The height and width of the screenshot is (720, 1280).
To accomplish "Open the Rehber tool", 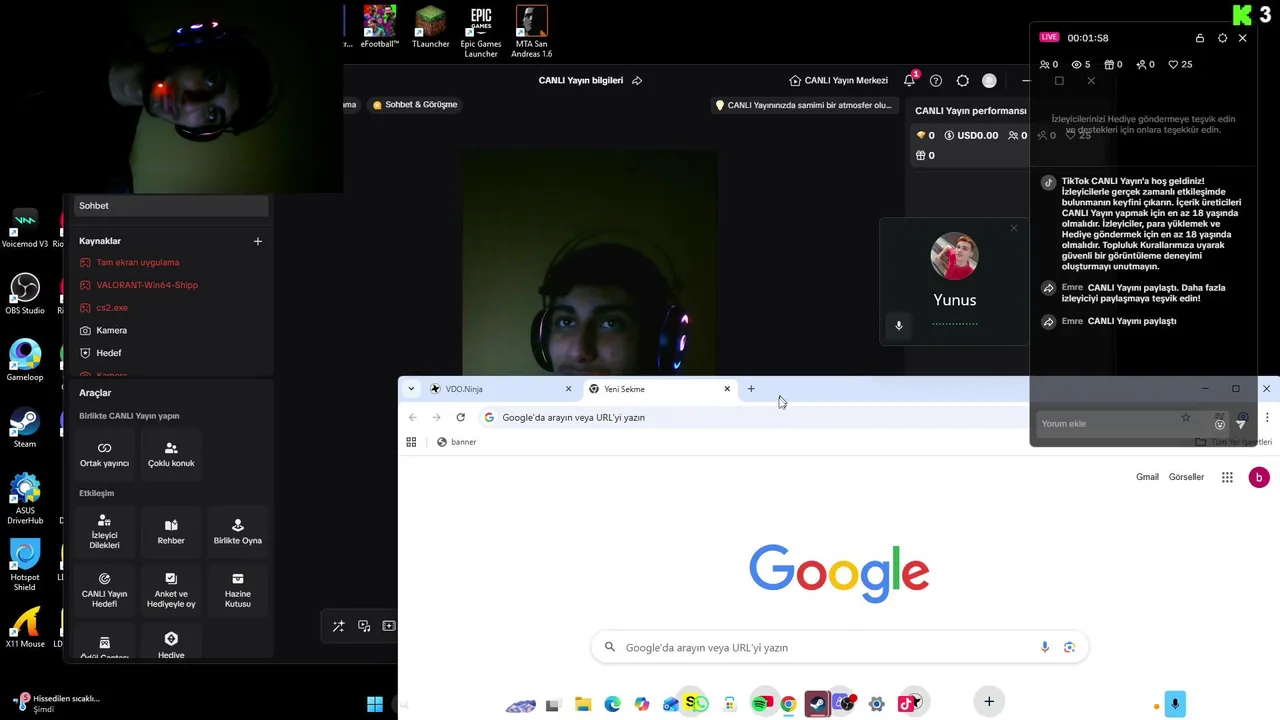I will pyautogui.click(x=171, y=532).
